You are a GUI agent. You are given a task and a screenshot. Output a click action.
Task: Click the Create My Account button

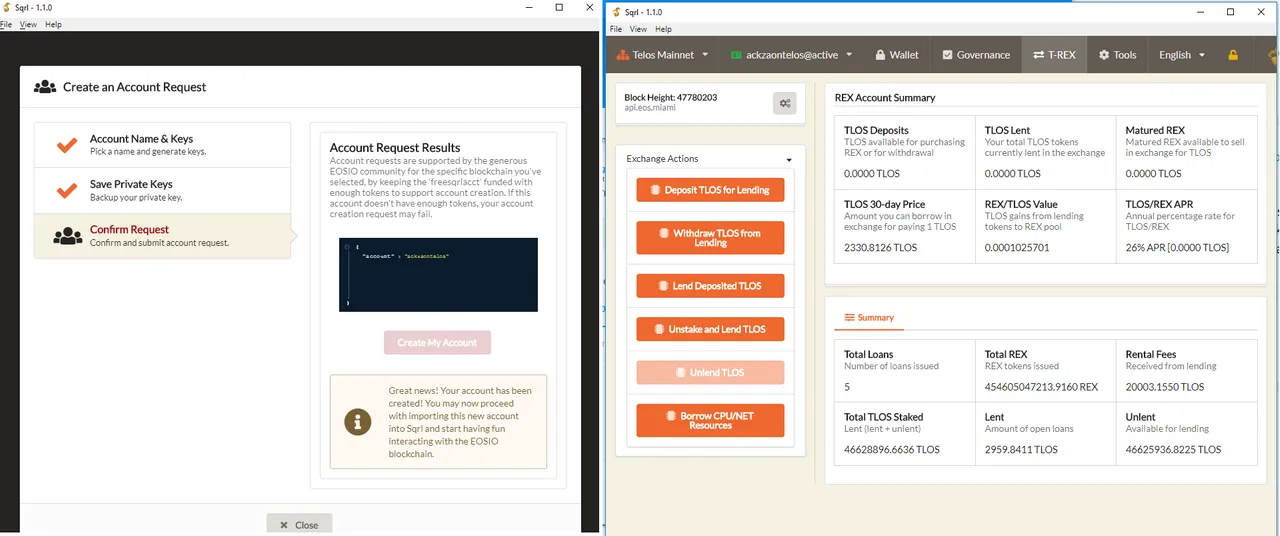[437, 342]
